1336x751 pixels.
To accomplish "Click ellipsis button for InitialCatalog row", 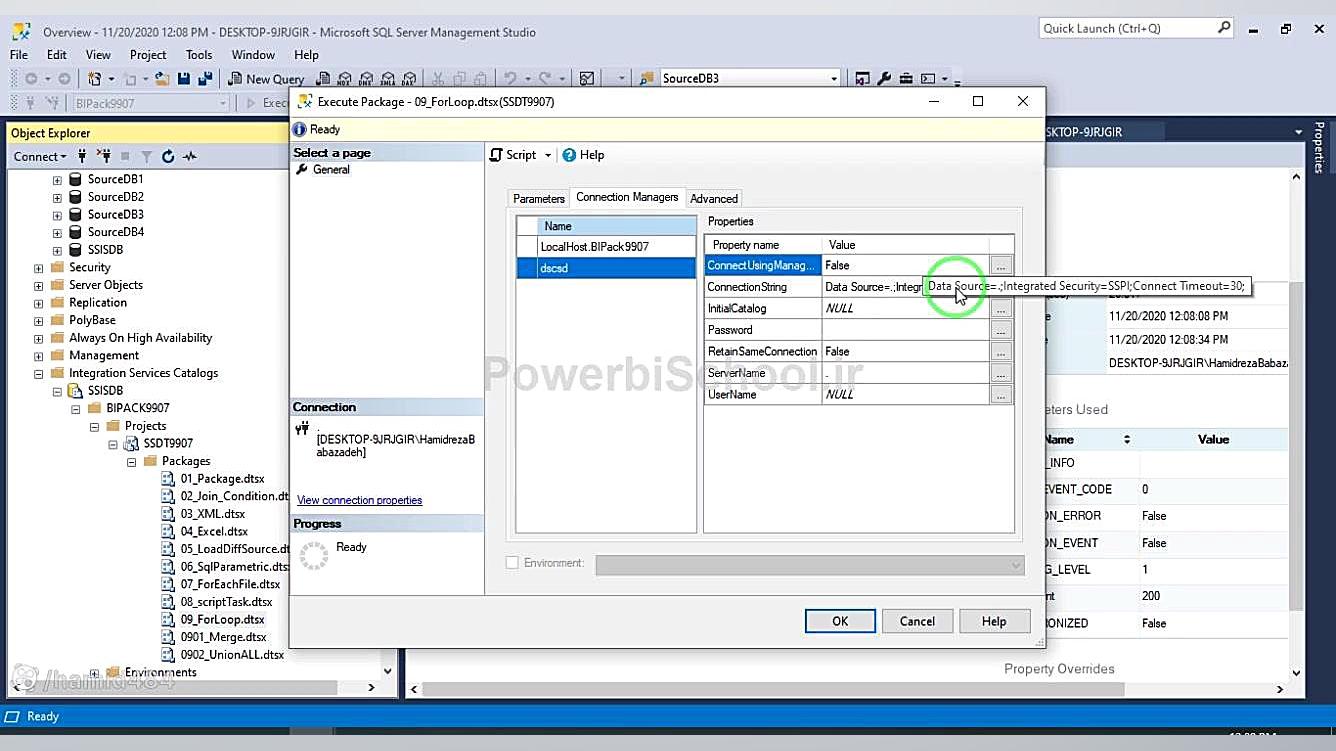I will coord(1000,309).
